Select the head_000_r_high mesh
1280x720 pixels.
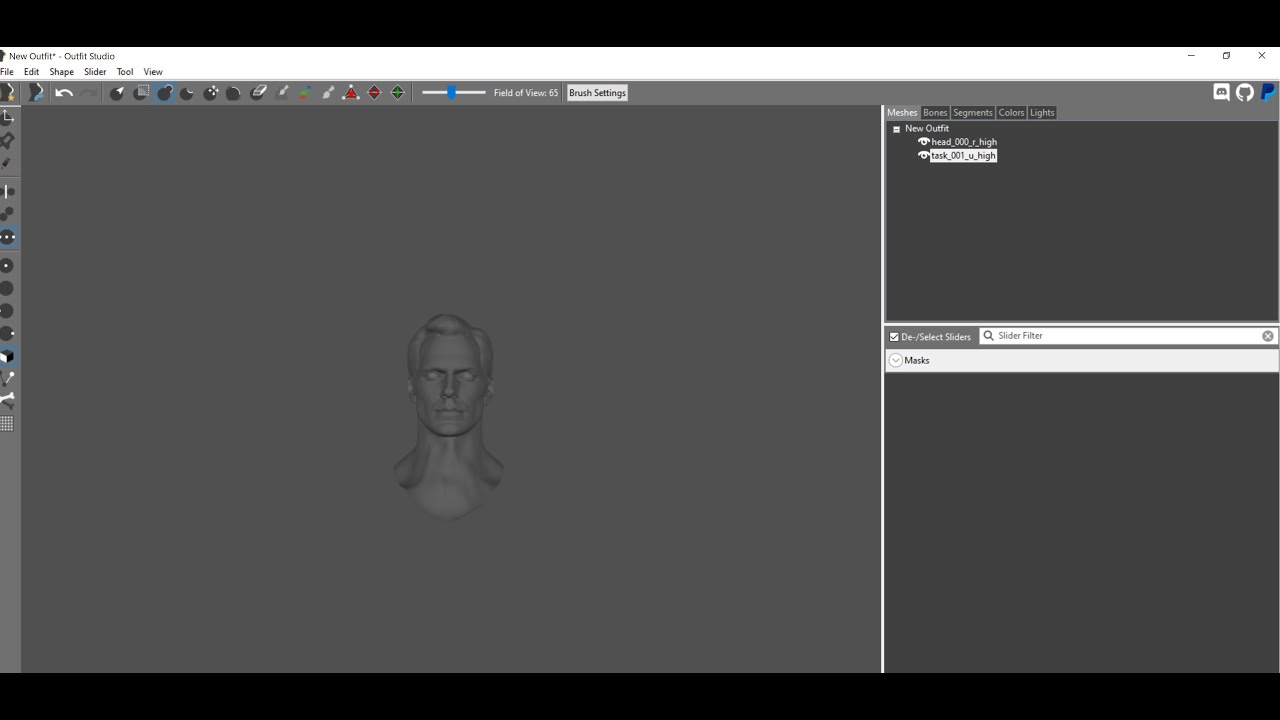coord(964,142)
